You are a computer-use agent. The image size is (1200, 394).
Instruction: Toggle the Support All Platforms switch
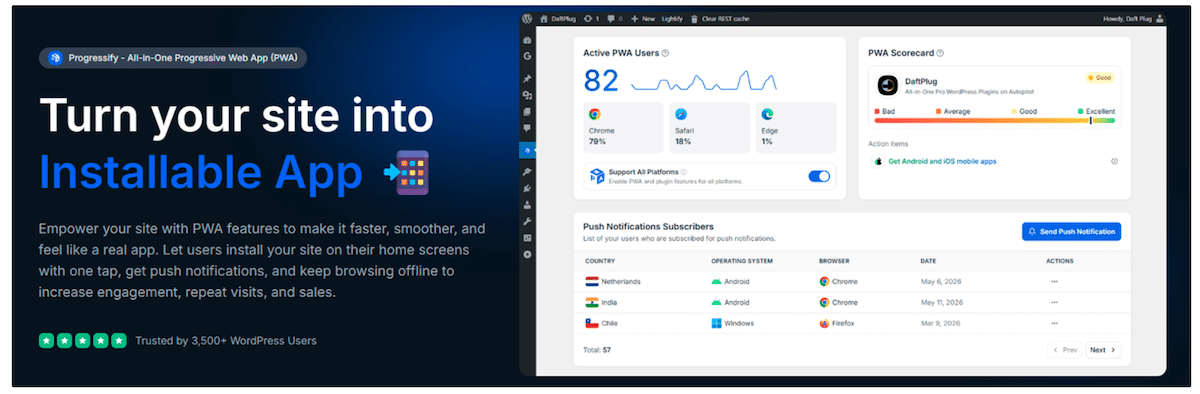819,176
